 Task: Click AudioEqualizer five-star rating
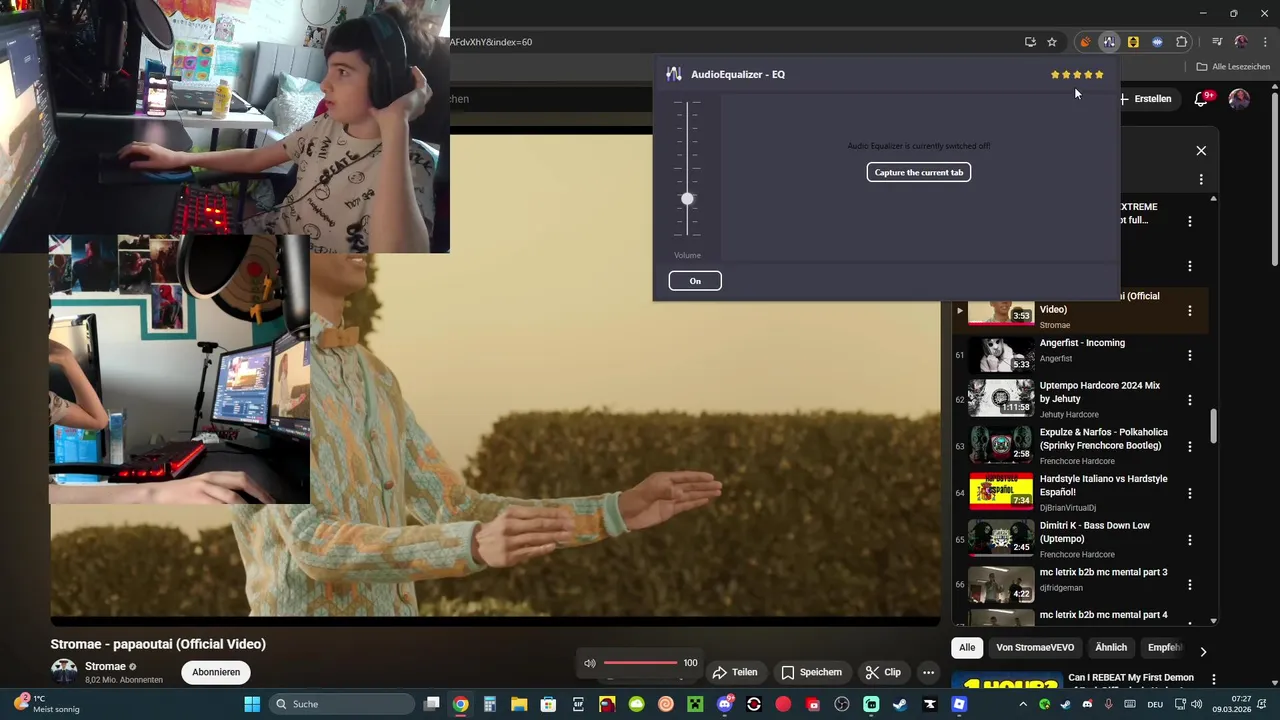(x=1077, y=75)
